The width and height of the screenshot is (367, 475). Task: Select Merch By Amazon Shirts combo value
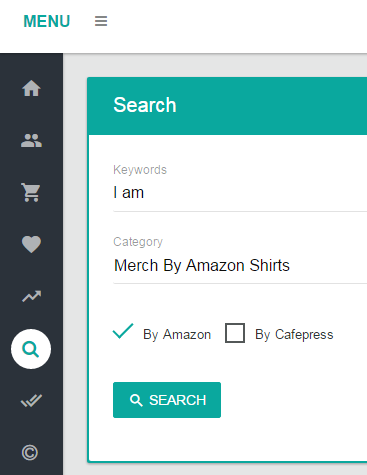tap(202, 265)
